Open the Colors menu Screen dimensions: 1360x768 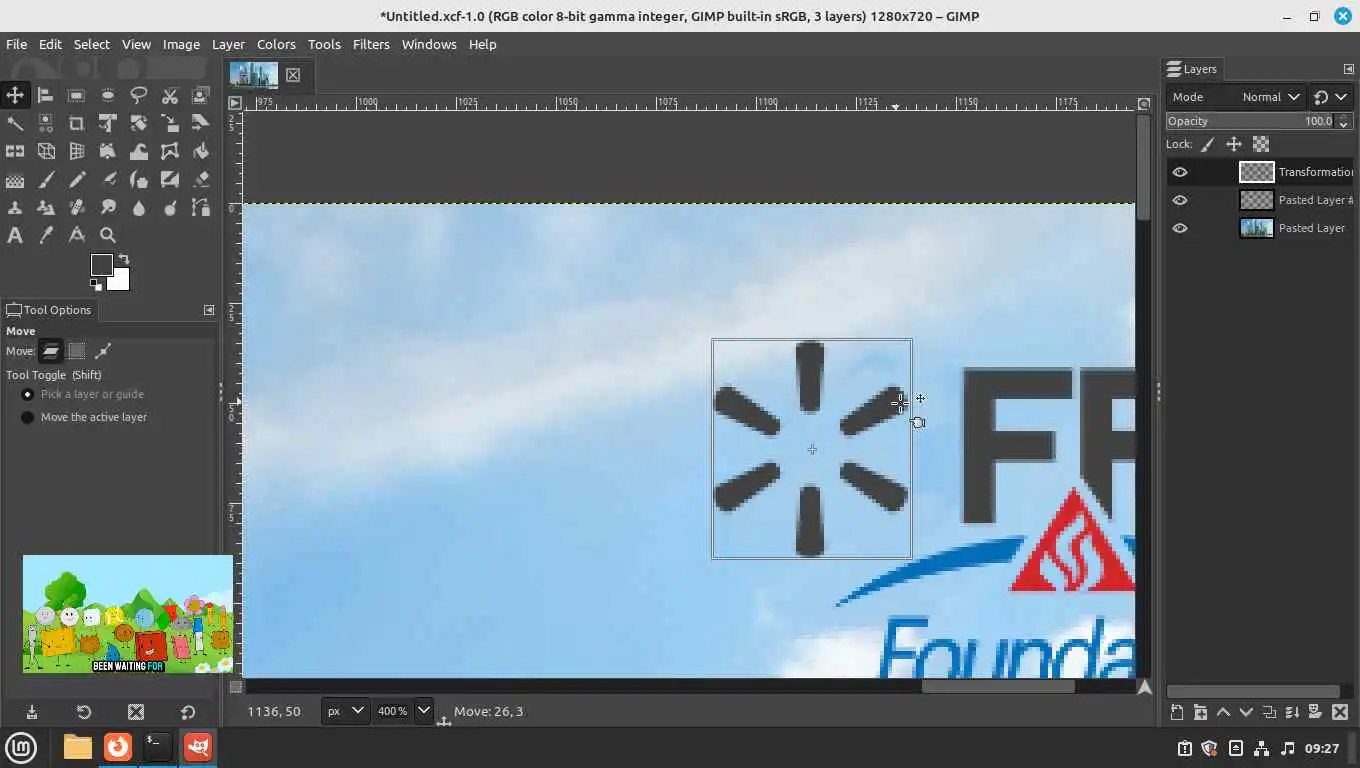click(x=276, y=44)
